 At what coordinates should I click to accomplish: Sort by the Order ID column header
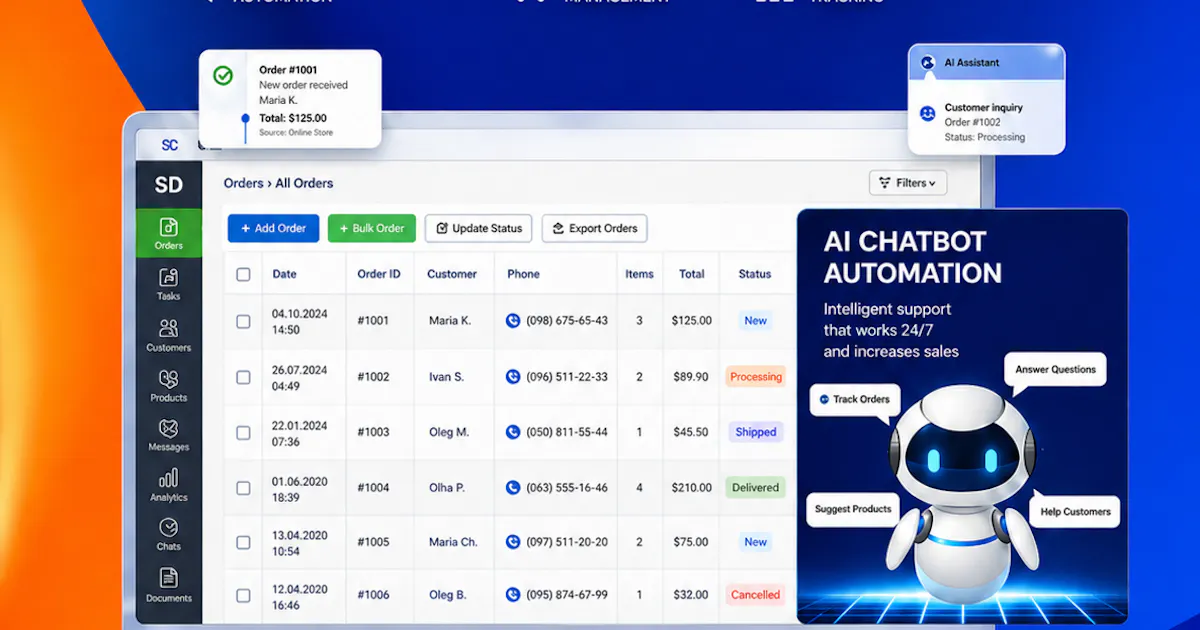(x=379, y=274)
